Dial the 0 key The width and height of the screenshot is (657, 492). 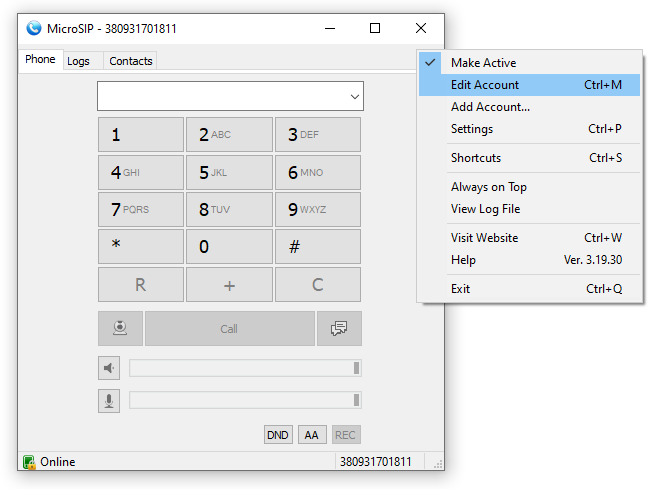click(229, 246)
